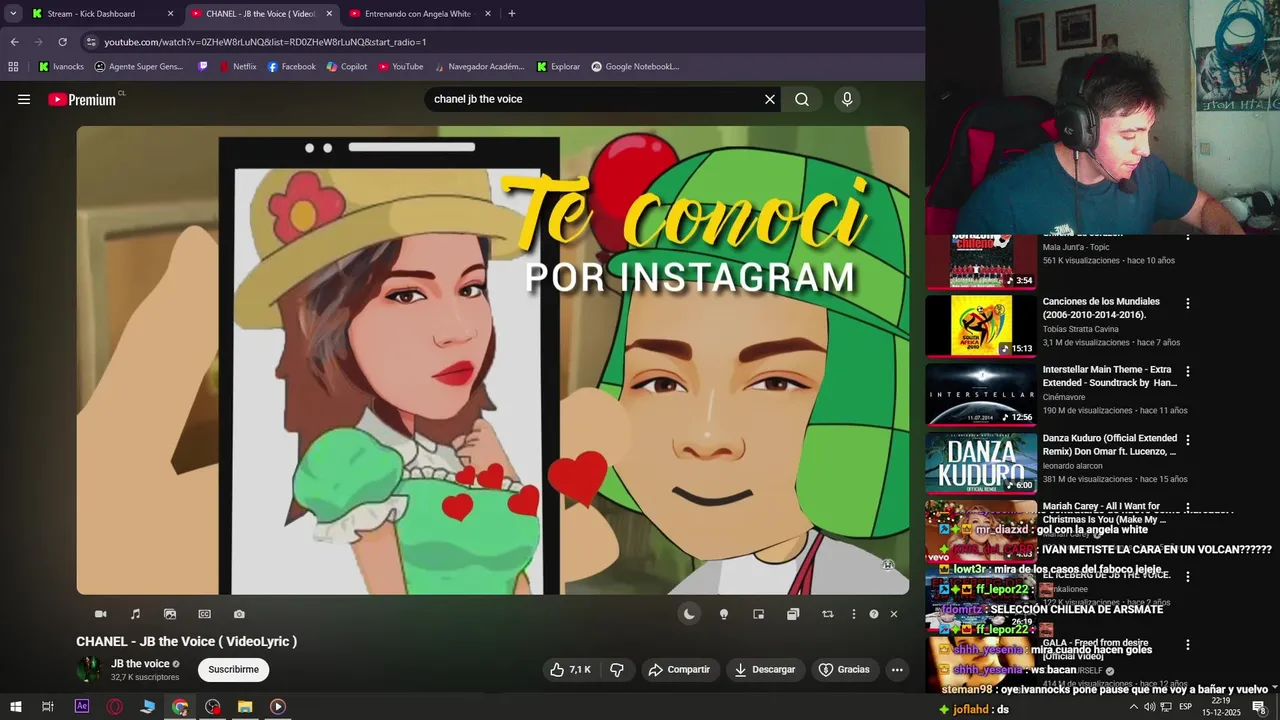Image resolution: width=1280 pixels, height=720 pixels.
Task: Close the Stream - Kick Dashboard tab
Action: pos(170,14)
